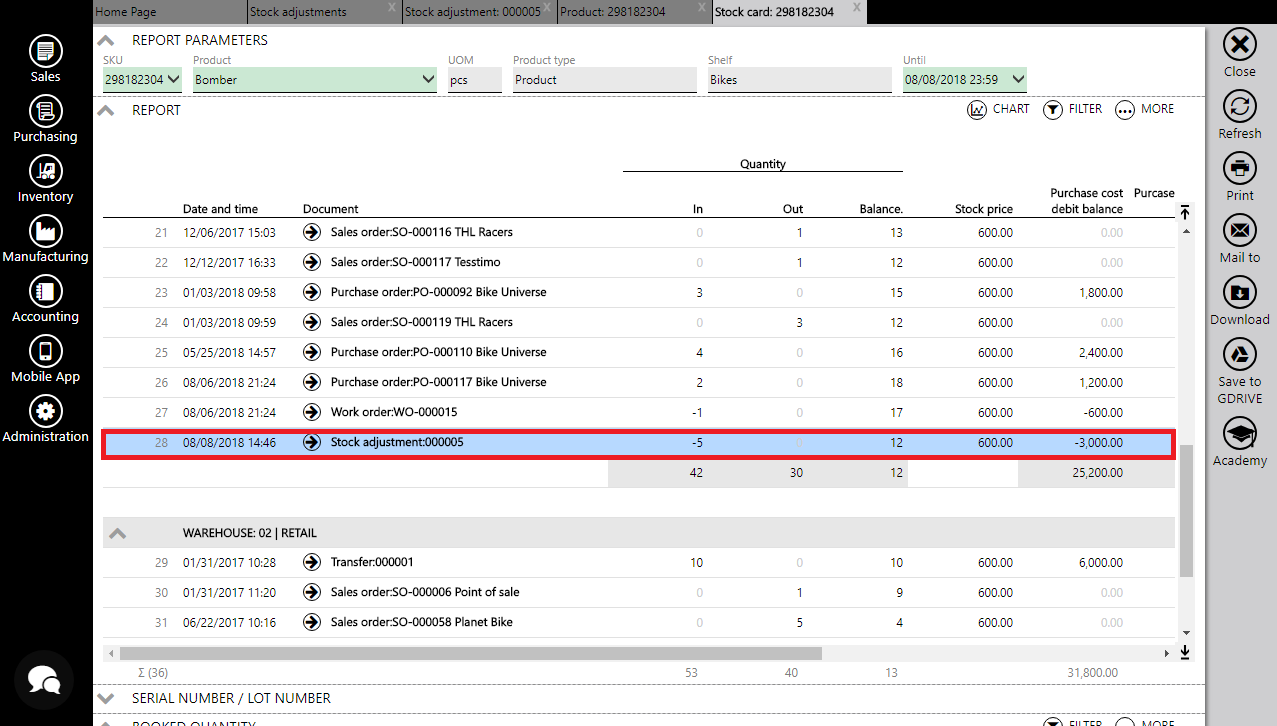1277x726 pixels.
Task: Open the Academy icon
Action: pyautogui.click(x=1240, y=434)
